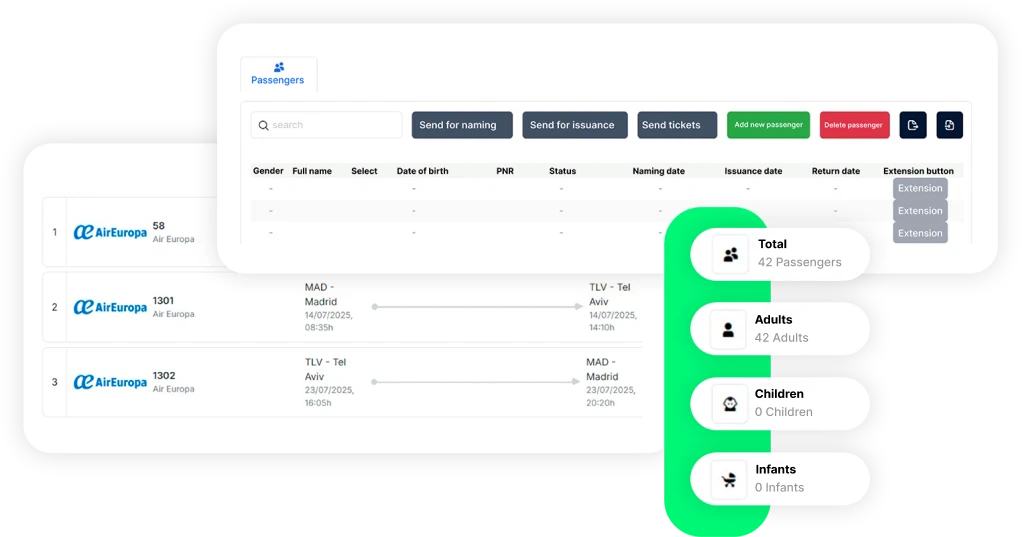
Task: Click the Infants stroller icon
Action: click(x=730, y=479)
